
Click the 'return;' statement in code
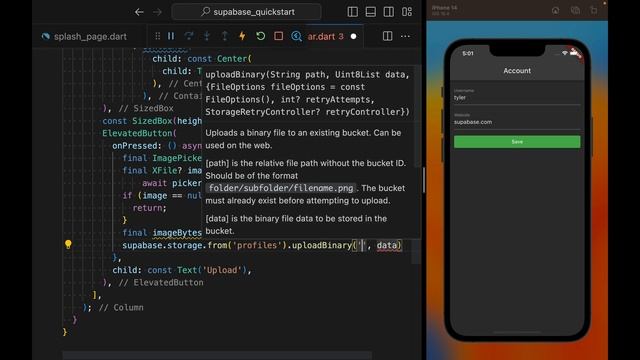pos(149,208)
